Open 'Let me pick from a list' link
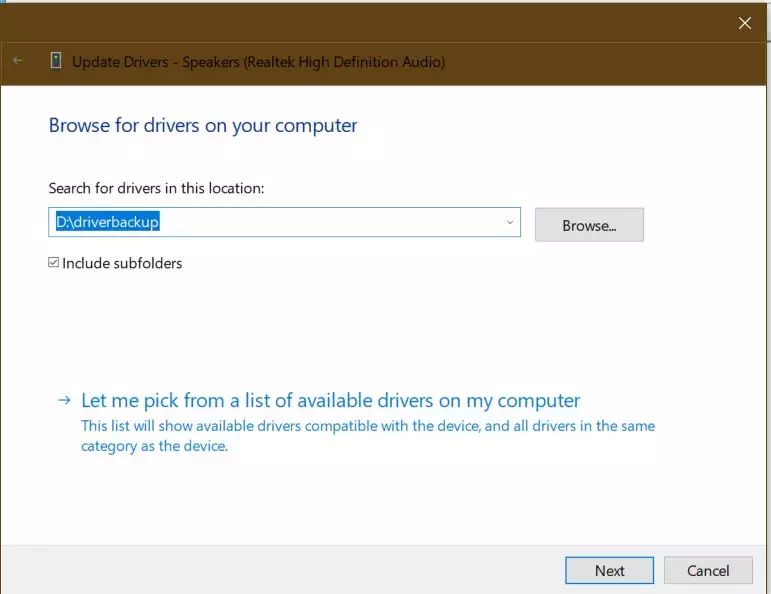Screen dimensions: 771x594 [330, 400]
